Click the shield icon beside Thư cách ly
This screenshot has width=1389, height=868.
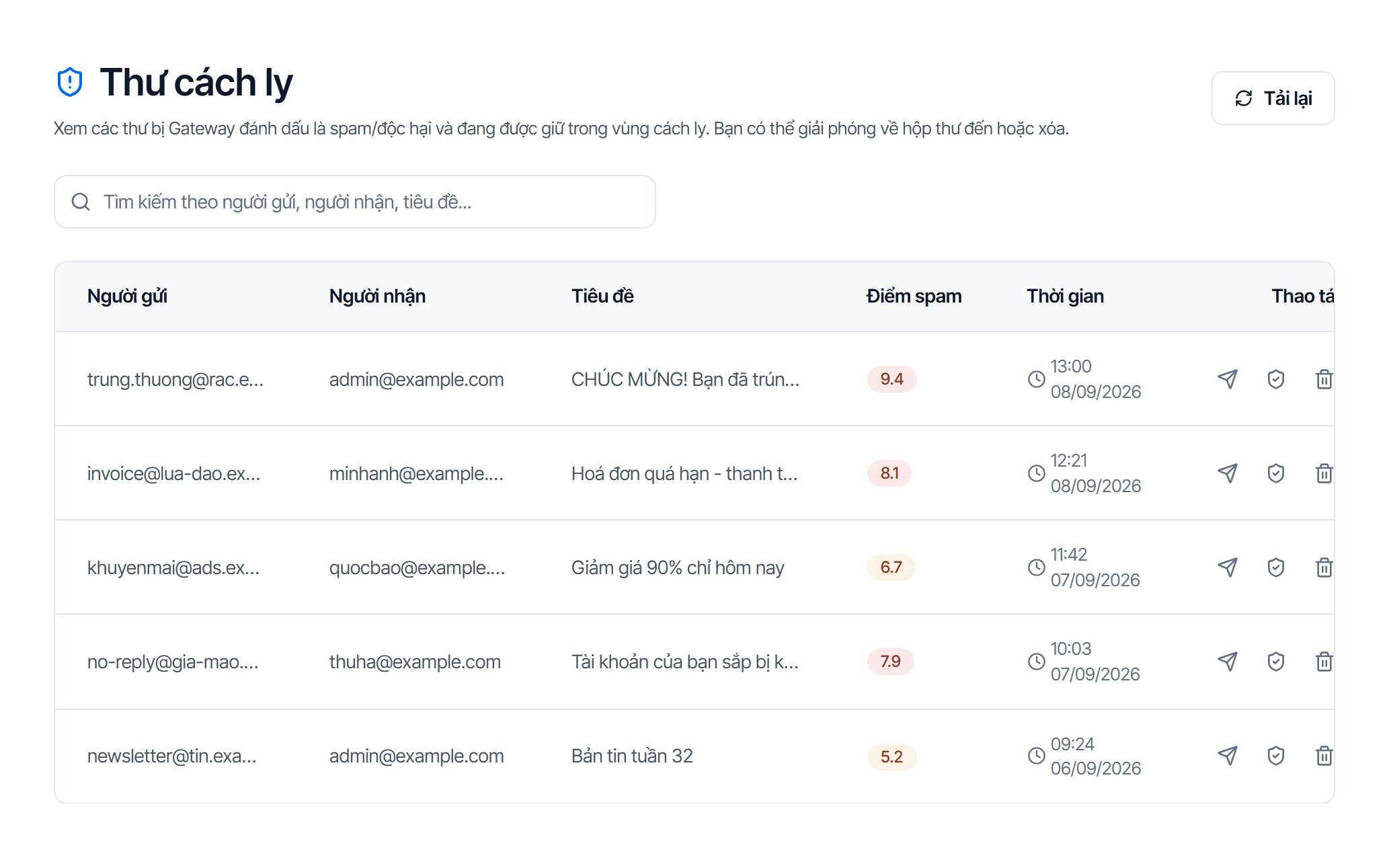pyautogui.click(x=70, y=82)
